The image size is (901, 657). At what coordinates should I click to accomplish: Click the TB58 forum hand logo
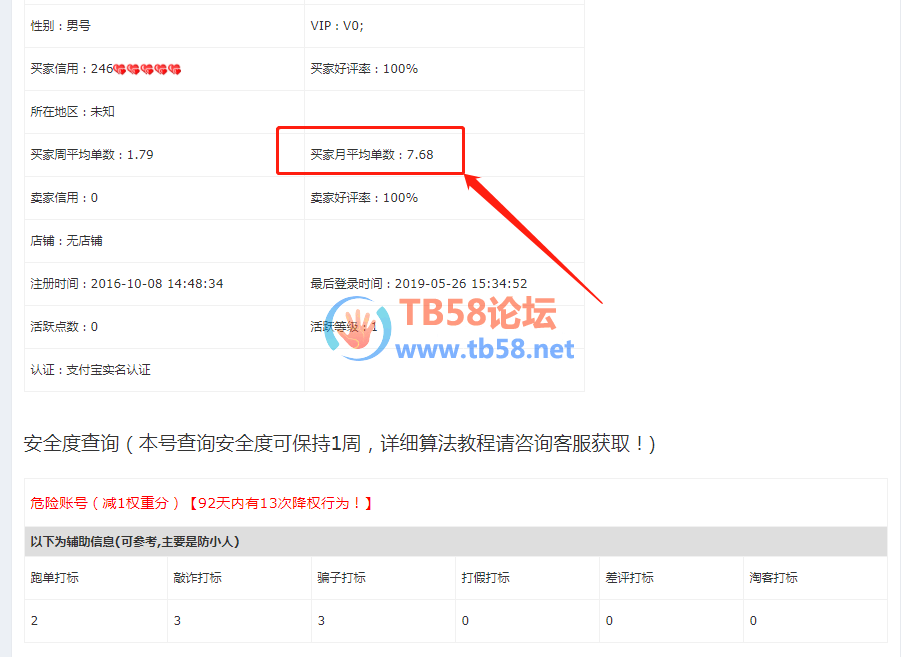357,329
